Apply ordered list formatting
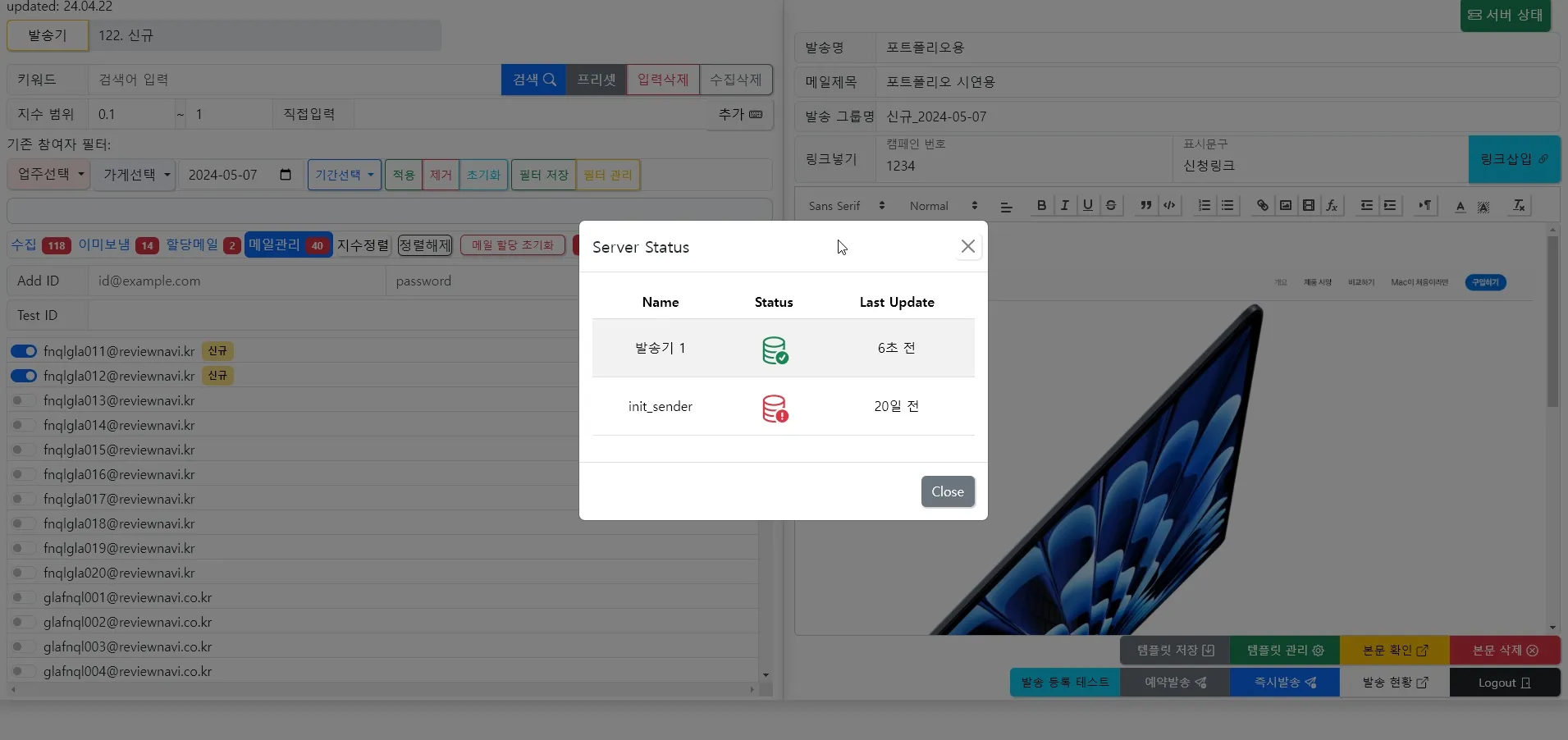Image resolution: width=1568 pixels, height=740 pixels. coord(1205,205)
